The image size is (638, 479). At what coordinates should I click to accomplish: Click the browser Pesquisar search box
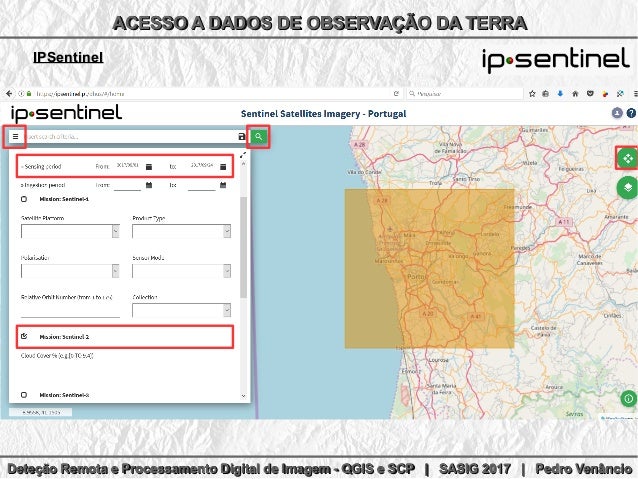coord(465,94)
